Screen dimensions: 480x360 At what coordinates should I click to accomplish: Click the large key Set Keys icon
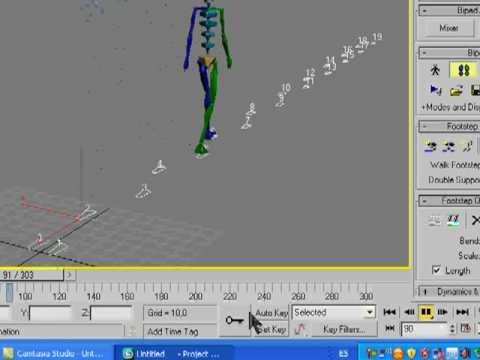pyautogui.click(x=234, y=320)
